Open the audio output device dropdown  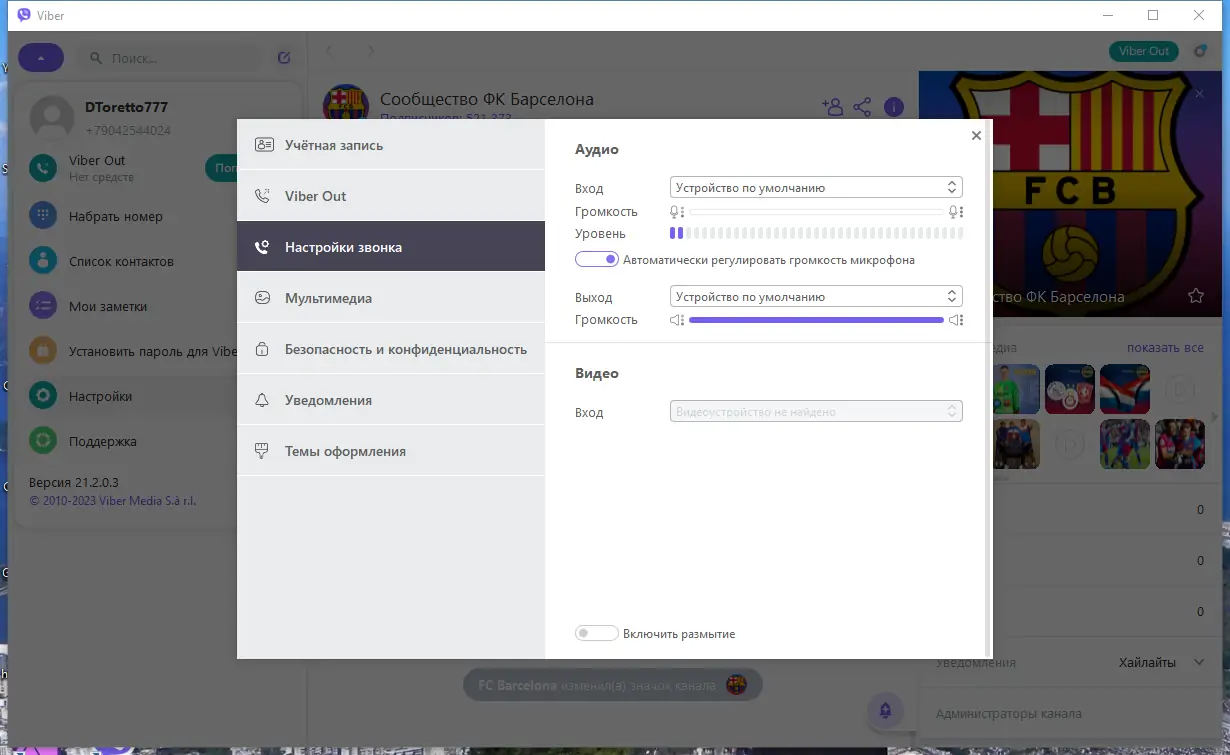tap(816, 296)
